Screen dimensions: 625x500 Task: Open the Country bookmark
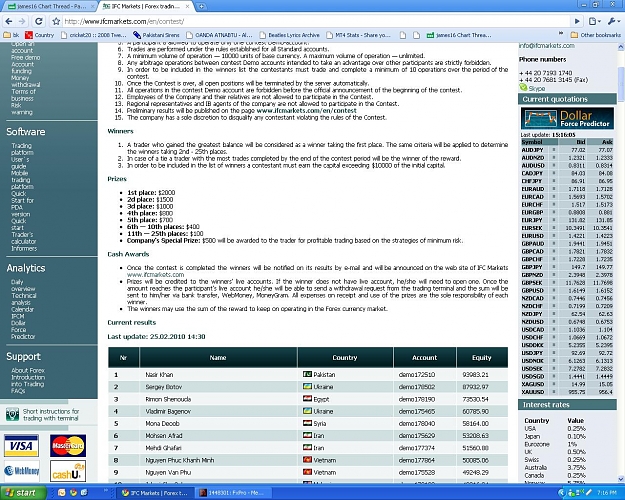39,35
